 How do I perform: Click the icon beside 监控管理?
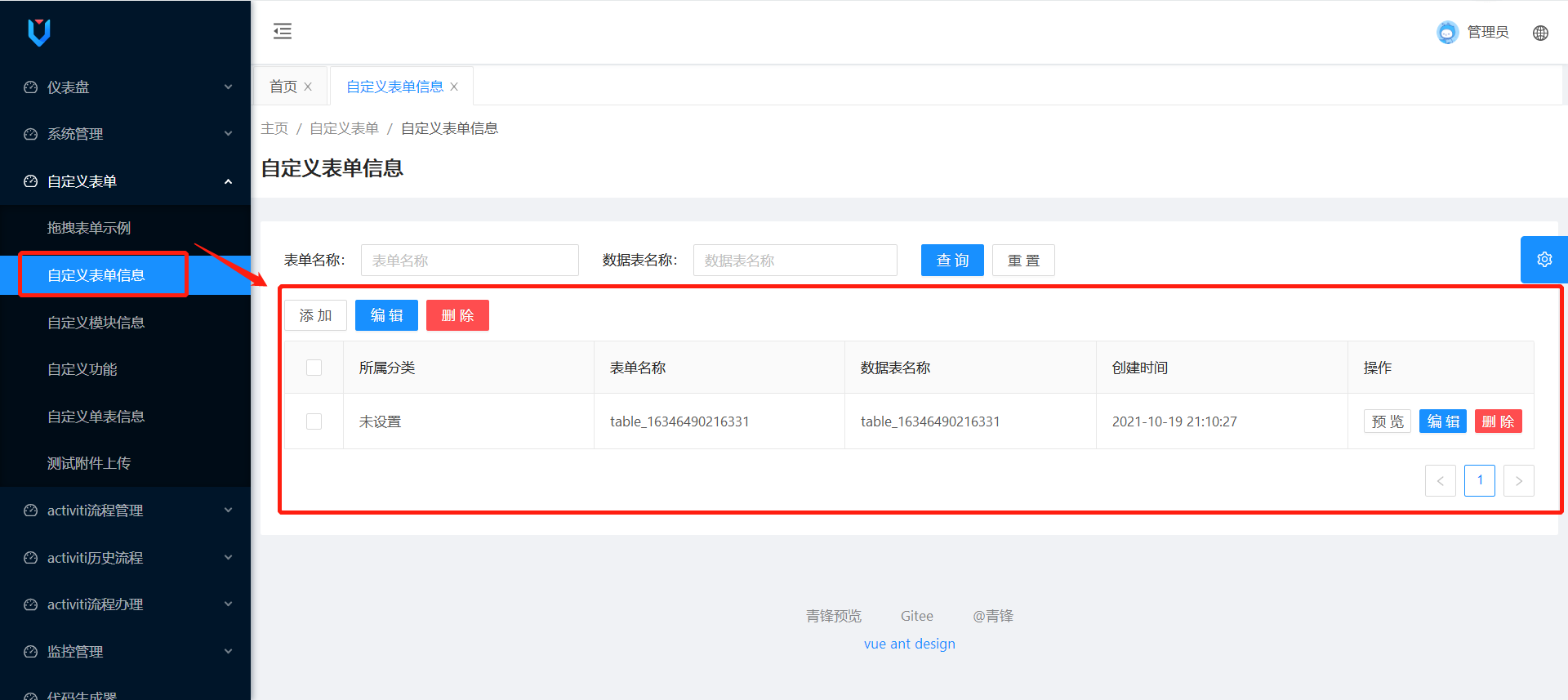[x=31, y=652]
